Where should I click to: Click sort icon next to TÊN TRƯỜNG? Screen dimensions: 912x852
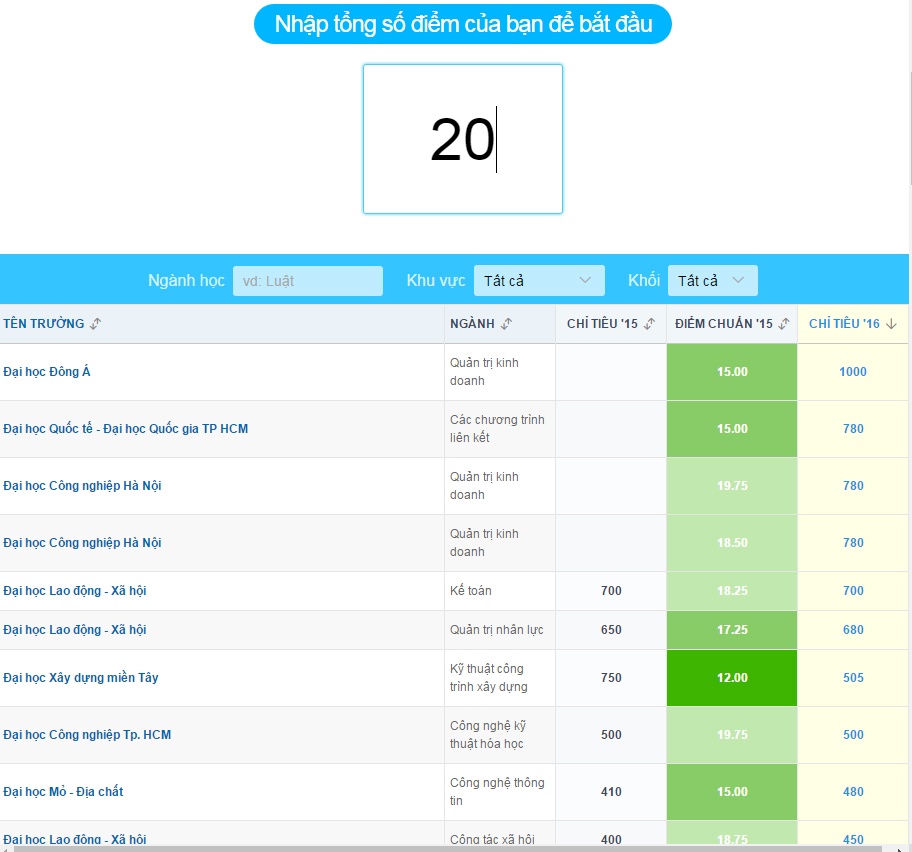point(96,324)
